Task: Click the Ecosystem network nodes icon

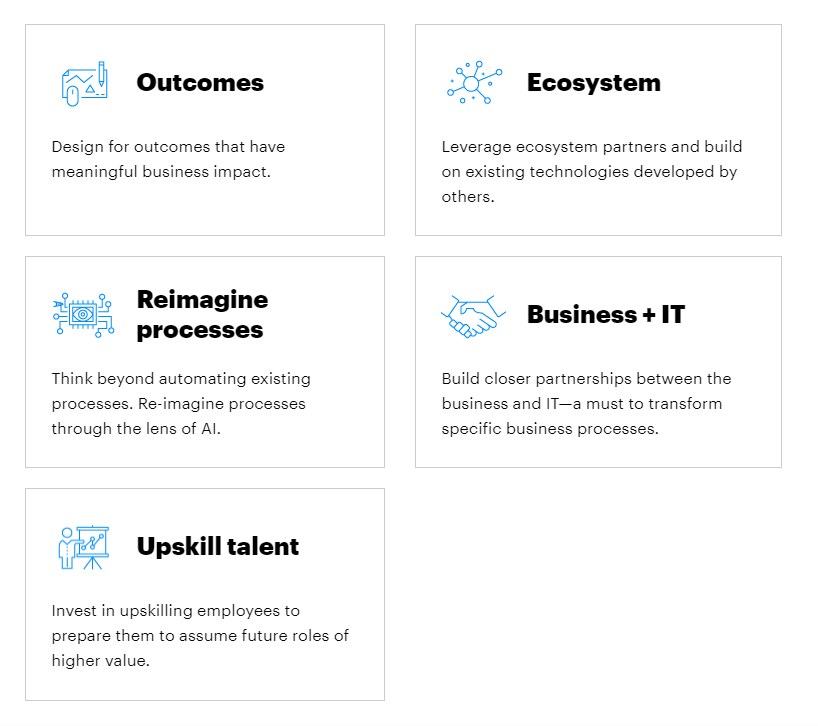Action: tap(474, 82)
